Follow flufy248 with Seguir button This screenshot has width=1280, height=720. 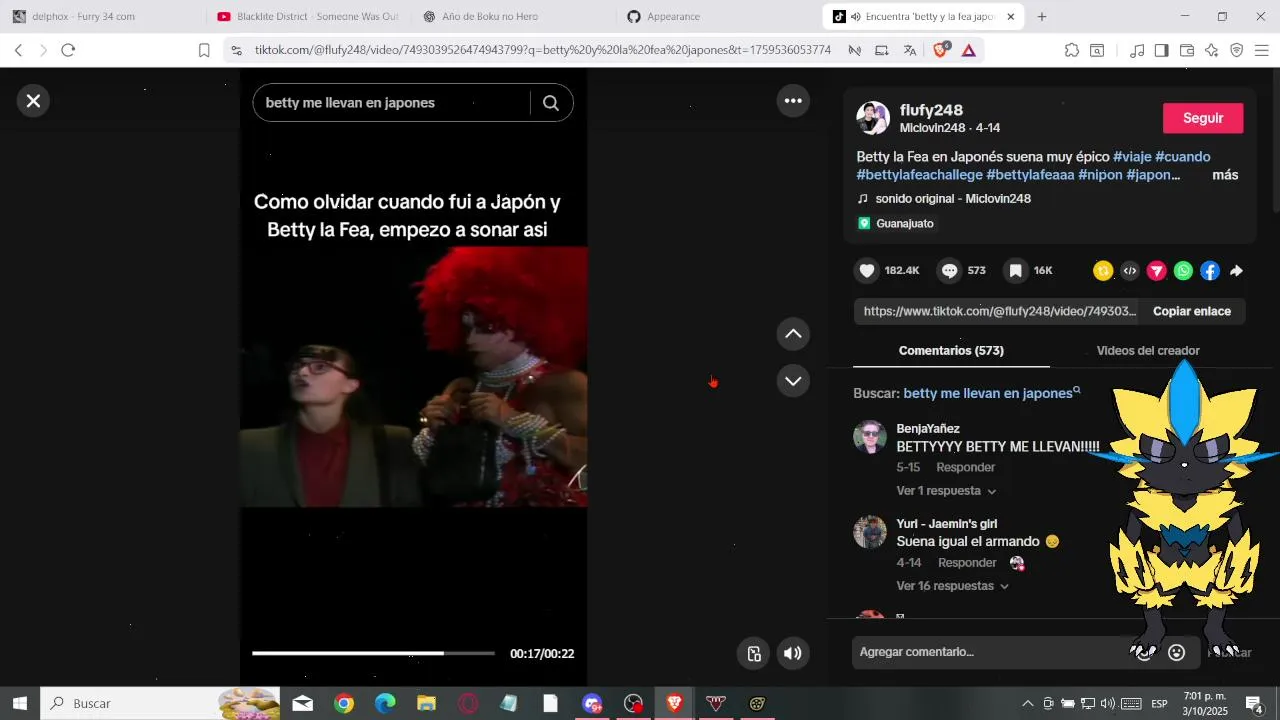(1203, 118)
